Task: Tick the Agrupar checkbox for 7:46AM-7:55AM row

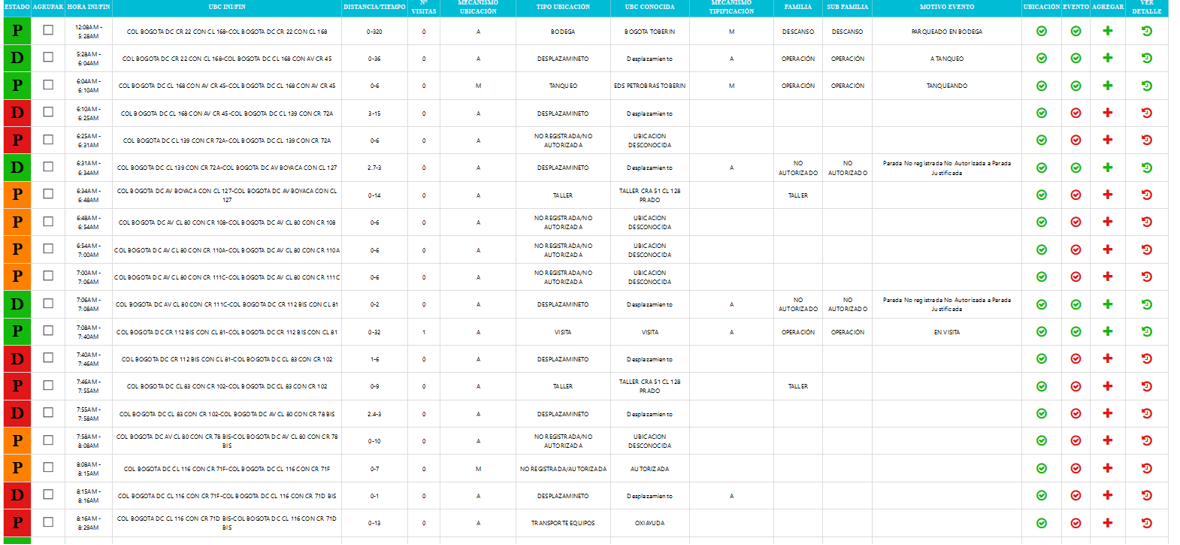Action: click(48, 385)
